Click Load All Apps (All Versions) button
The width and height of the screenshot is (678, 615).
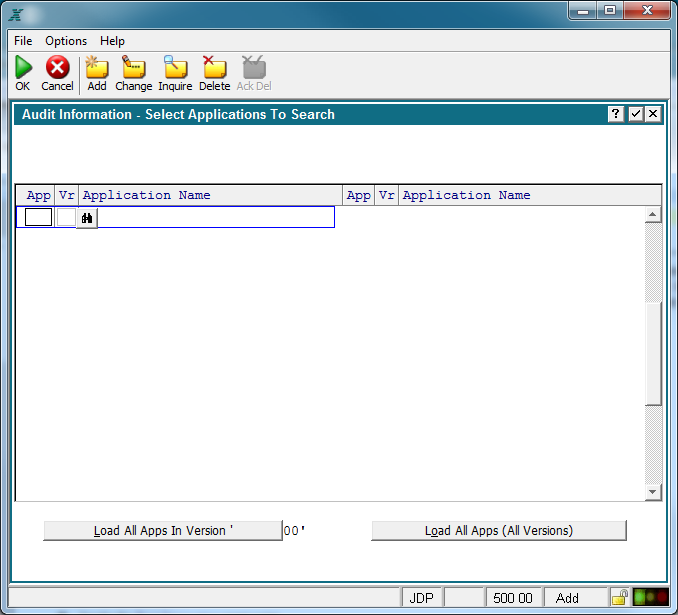pos(499,531)
